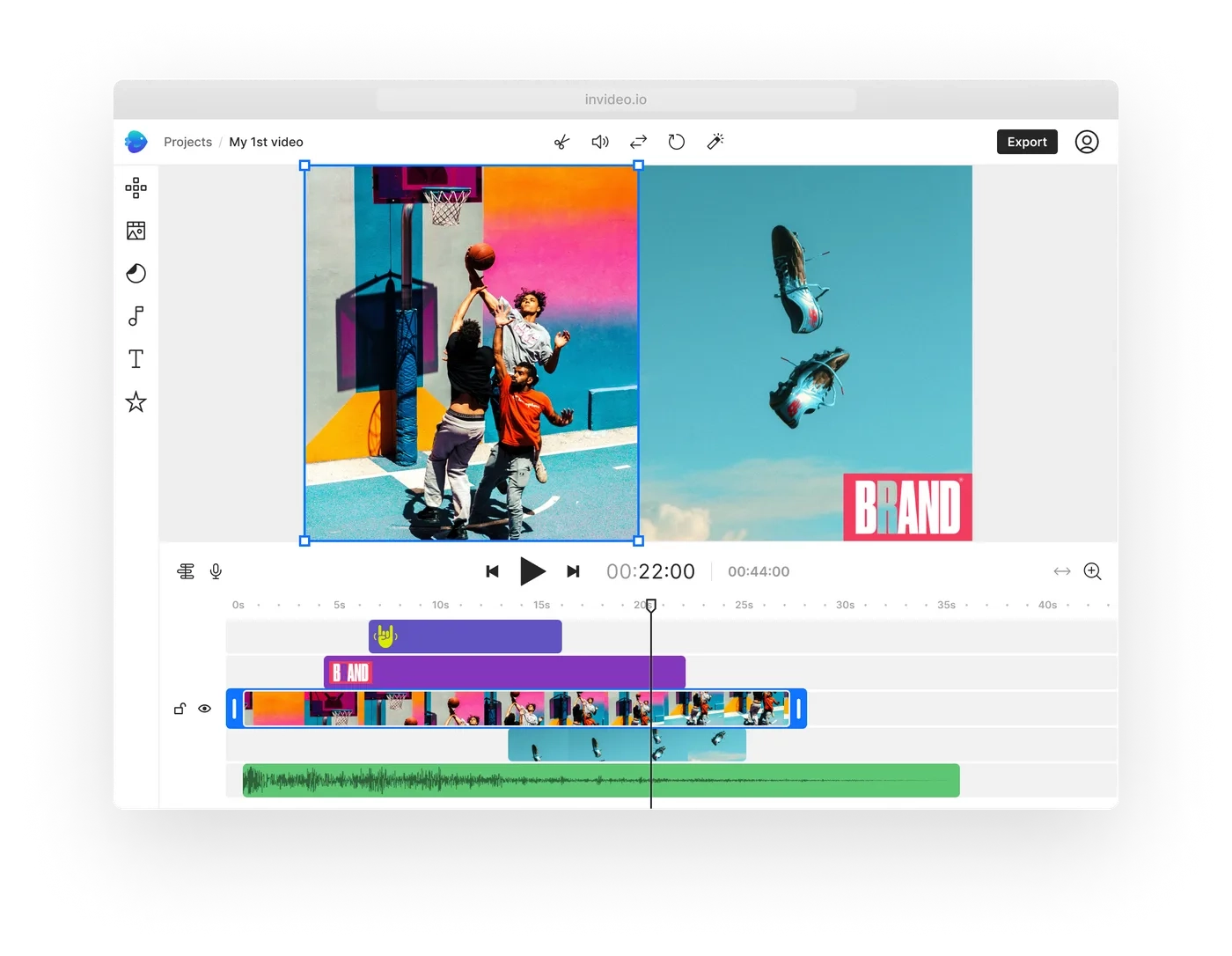1232x956 pixels.
Task: Click the rotate/reset icon in the toolbar
Action: tap(676, 141)
